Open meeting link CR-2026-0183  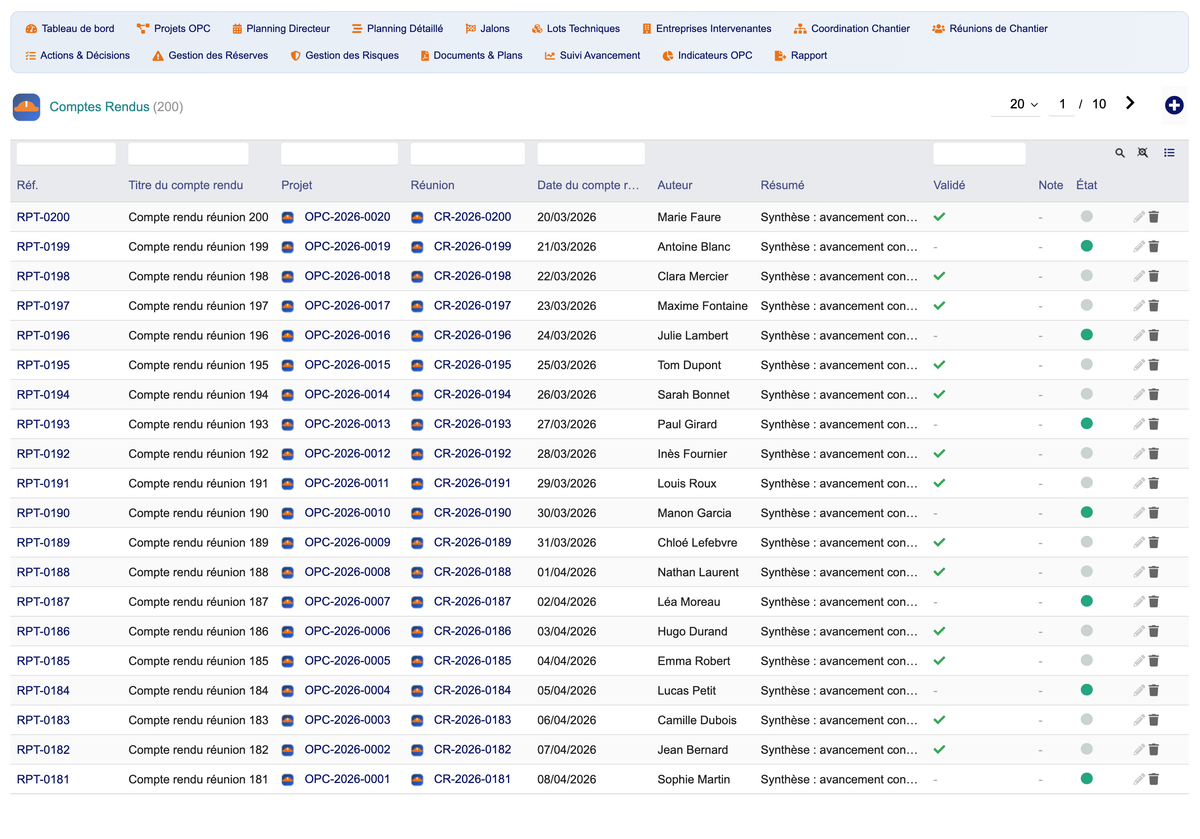click(x=472, y=720)
